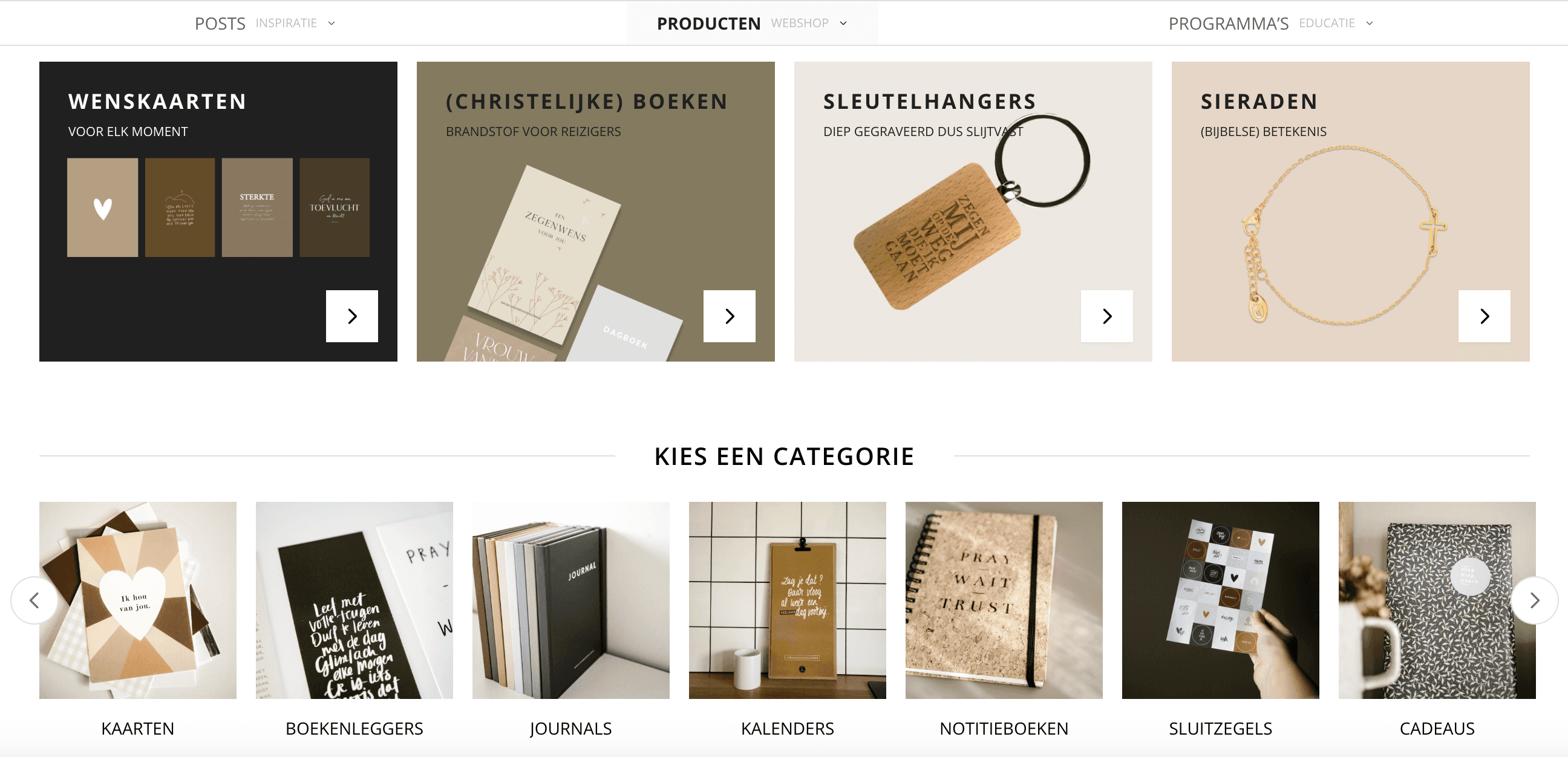
Task: Open the PRODUCTEN menu item
Action: pyautogui.click(x=708, y=23)
